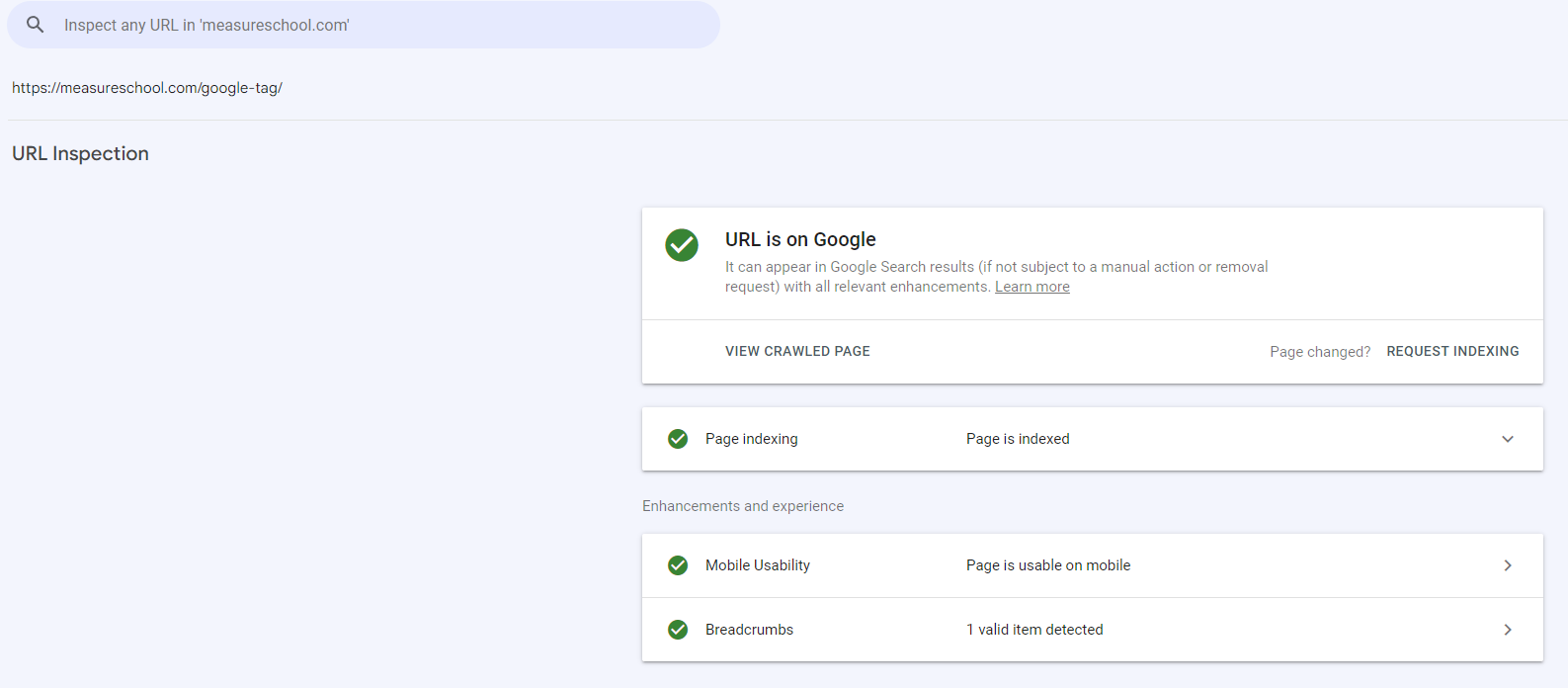Click '1 valid item detected' text
The image size is (1568, 688).
[x=1034, y=630]
